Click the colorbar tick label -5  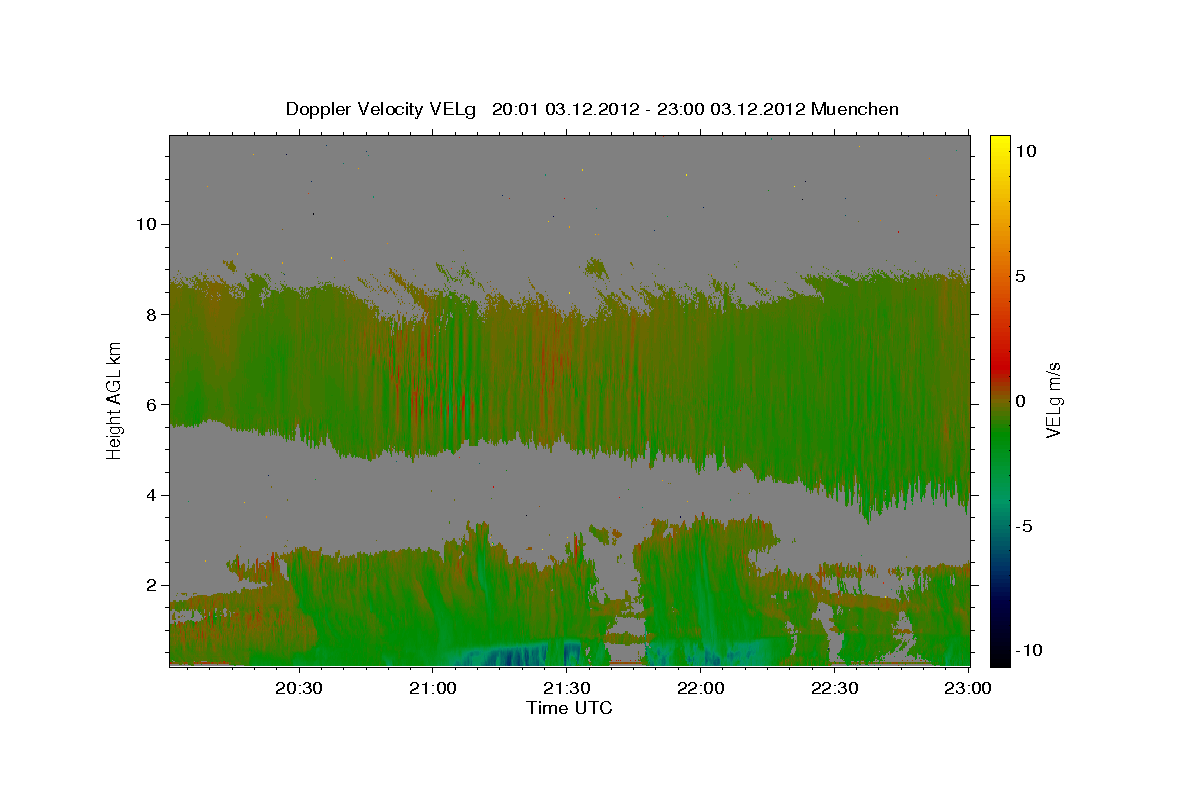tap(1025, 526)
